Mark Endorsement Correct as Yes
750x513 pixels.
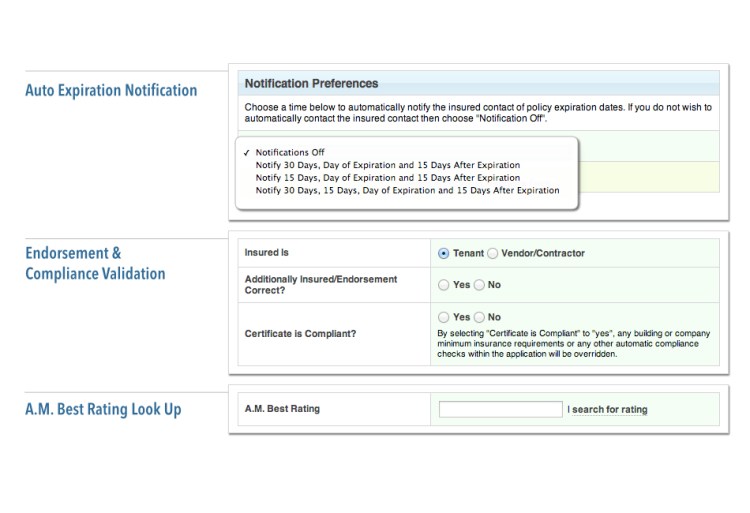point(444,285)
